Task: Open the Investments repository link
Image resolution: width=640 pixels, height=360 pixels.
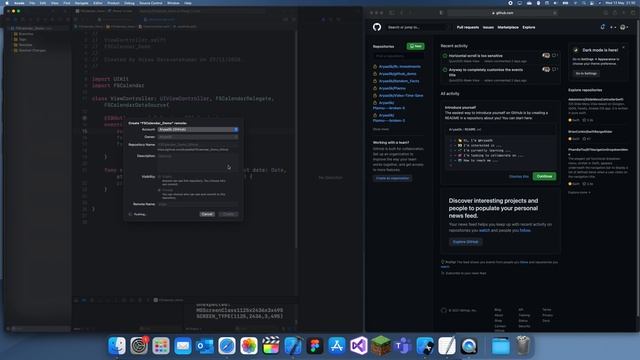Action: [400, 67]
